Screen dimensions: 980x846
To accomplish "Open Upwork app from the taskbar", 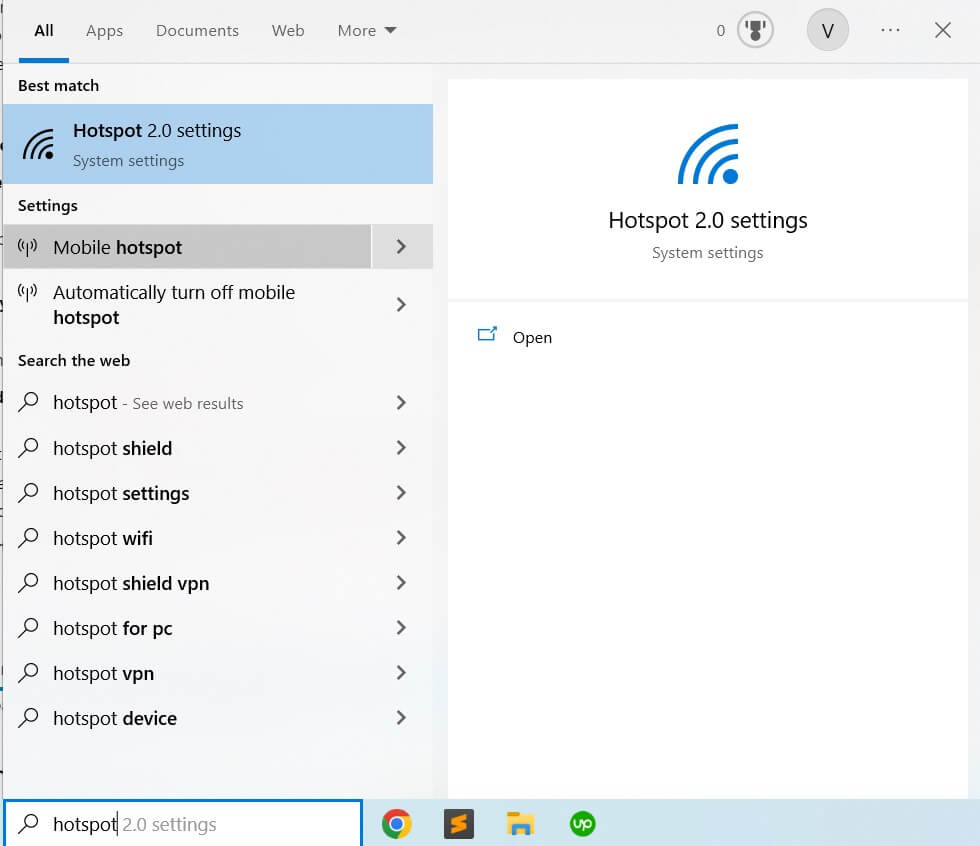I will coord(582,824).
